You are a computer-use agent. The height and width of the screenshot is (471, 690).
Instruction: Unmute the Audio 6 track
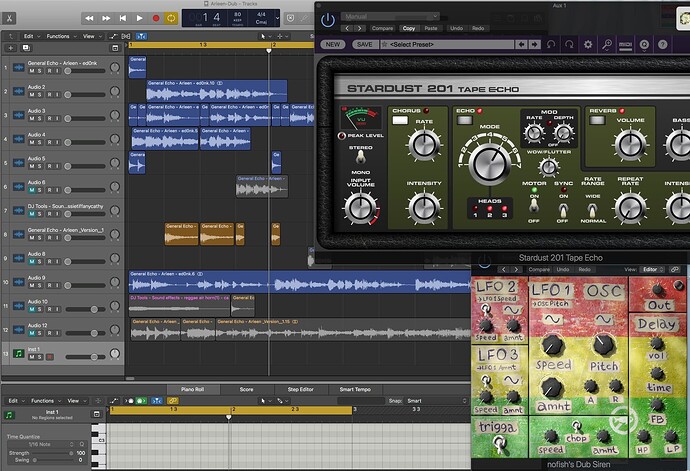point(32,190)
